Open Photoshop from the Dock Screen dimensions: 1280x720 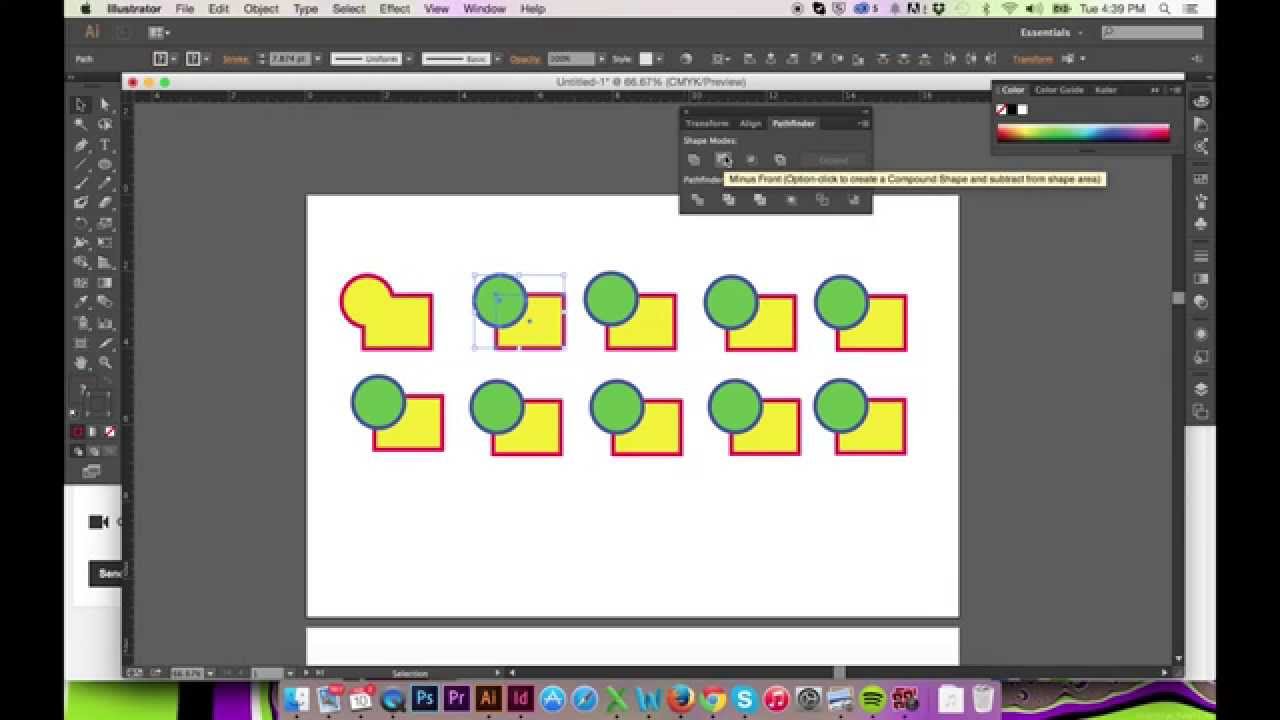pos(424,698)
